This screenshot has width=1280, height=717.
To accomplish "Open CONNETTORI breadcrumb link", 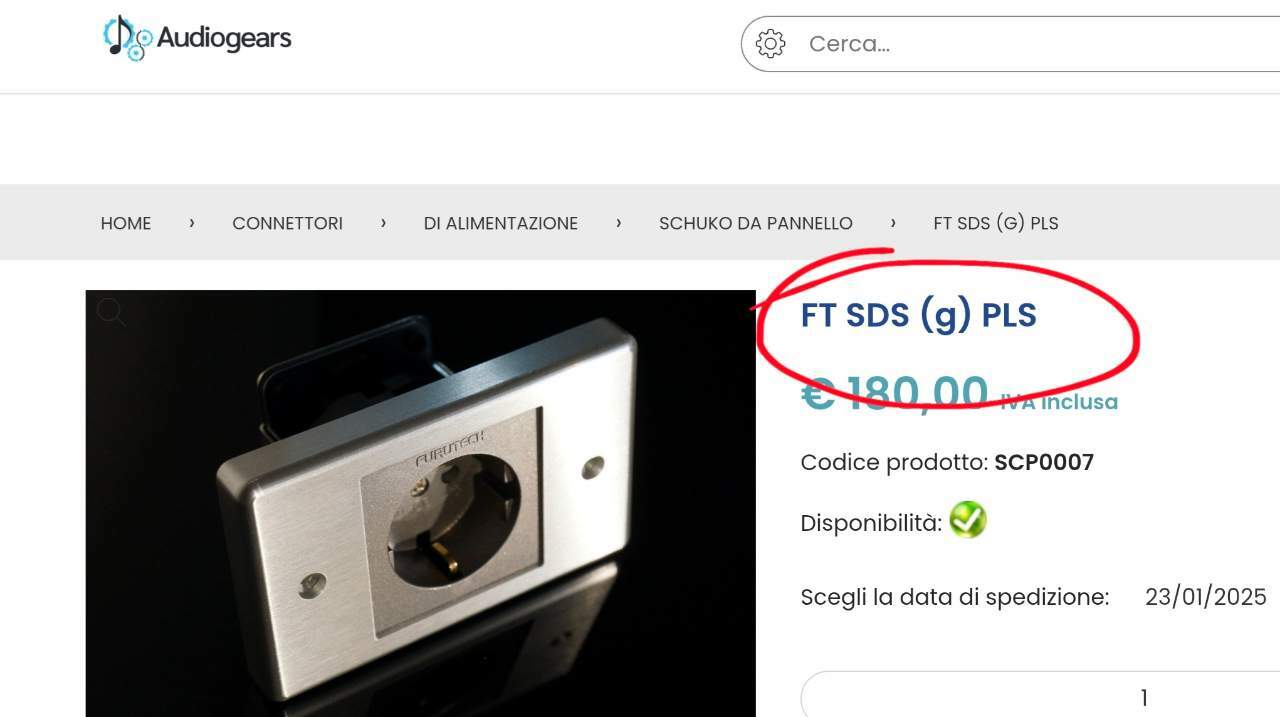I will click(x=287, y=223).
